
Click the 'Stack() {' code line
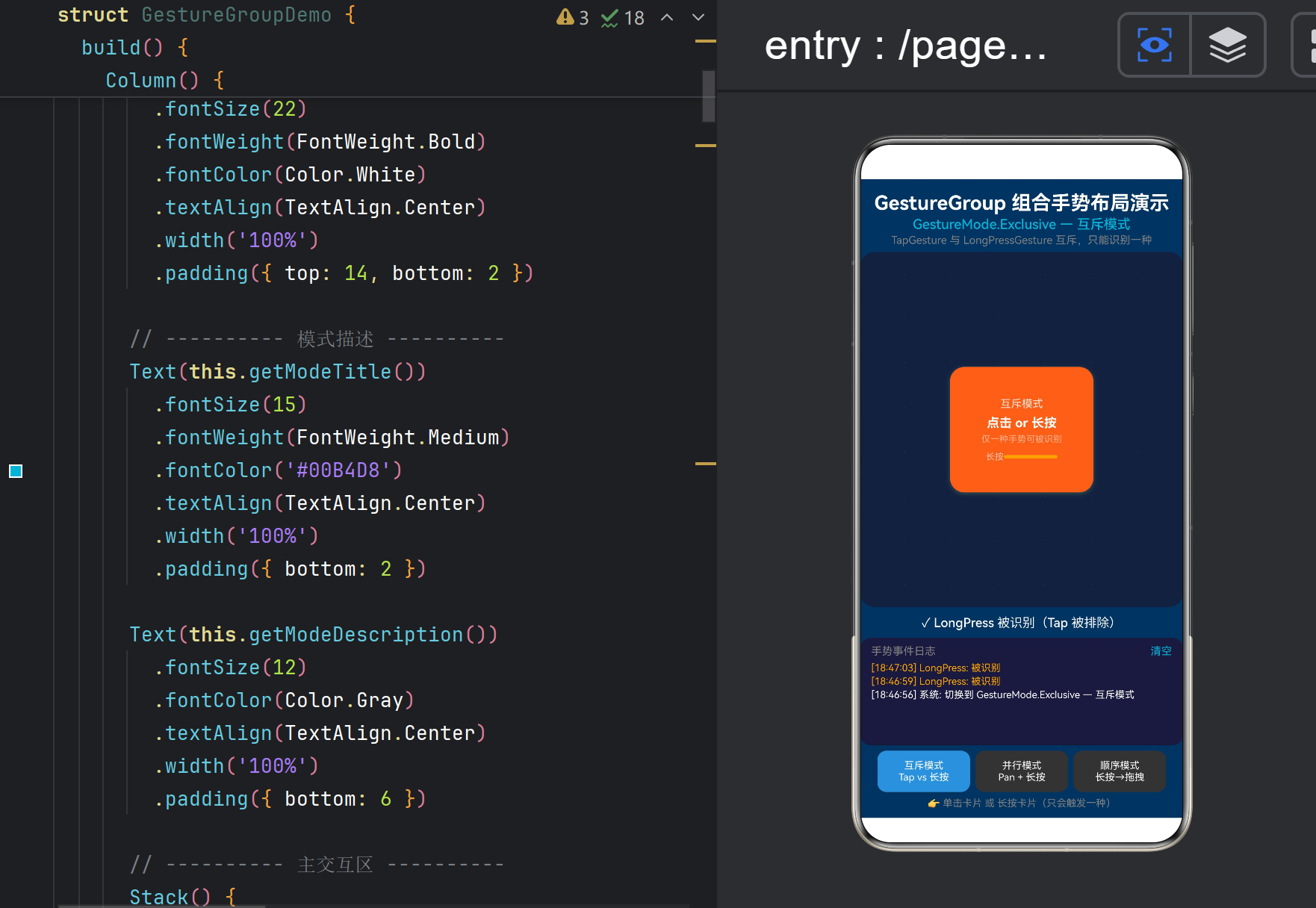(x=183, y=897)
